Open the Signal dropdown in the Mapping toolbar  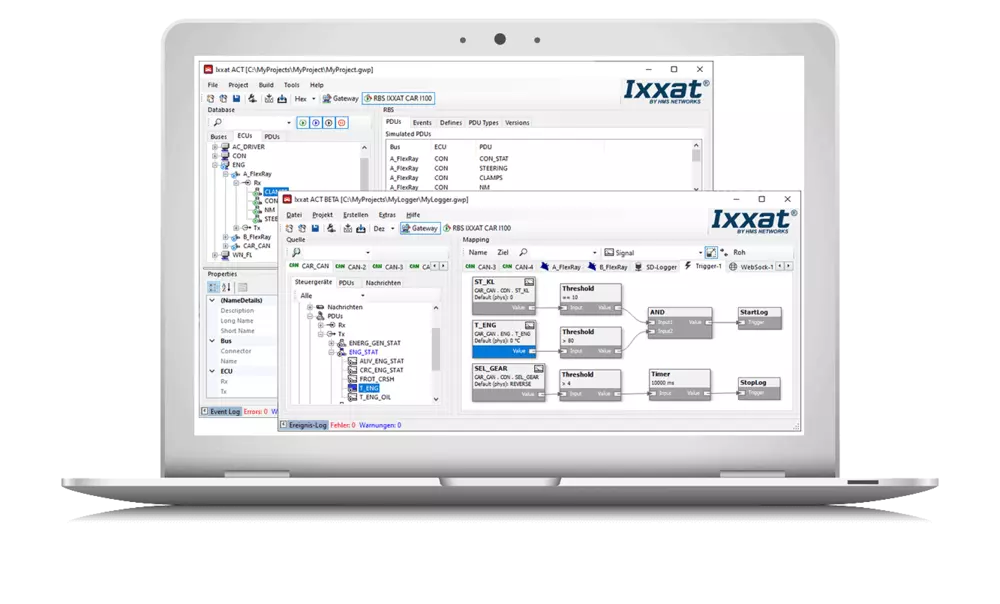[700, 253]
